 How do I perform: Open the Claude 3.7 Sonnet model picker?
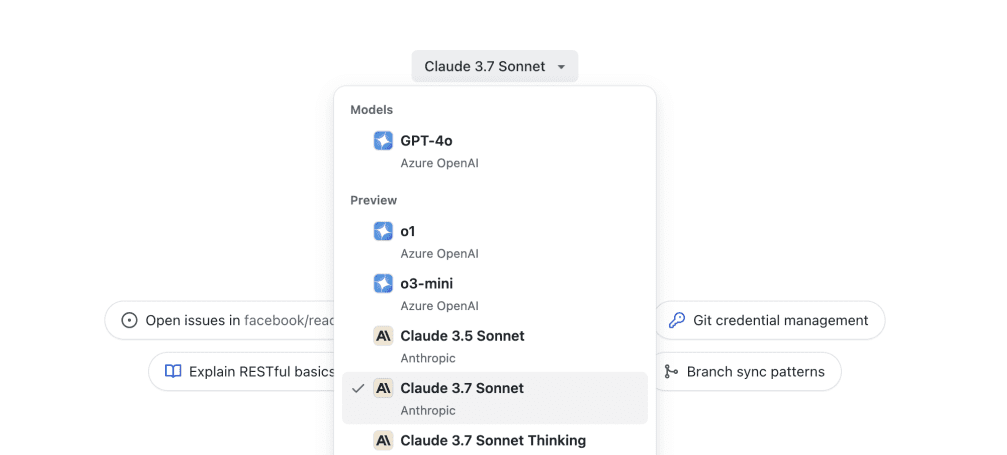click(x=495, y=66)
